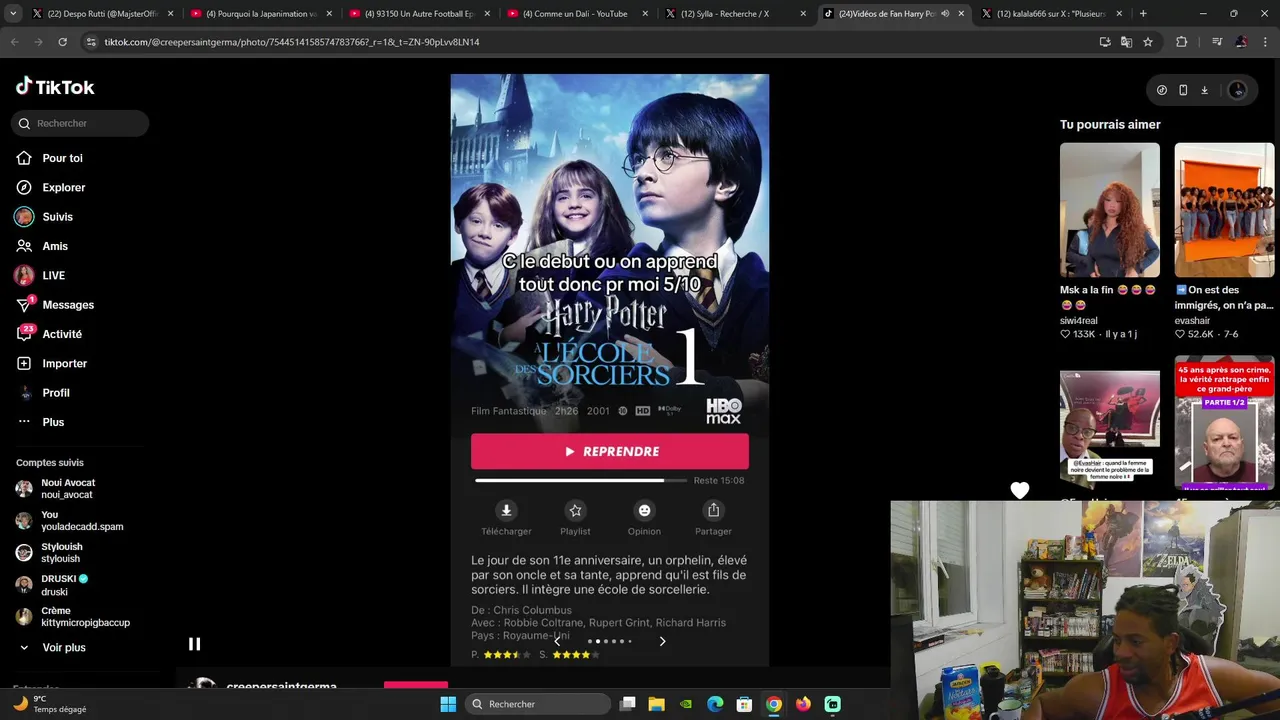Viewport: 1280px width, 720px height.
Task: Open Windows Start menu
Action: (448, 704)
